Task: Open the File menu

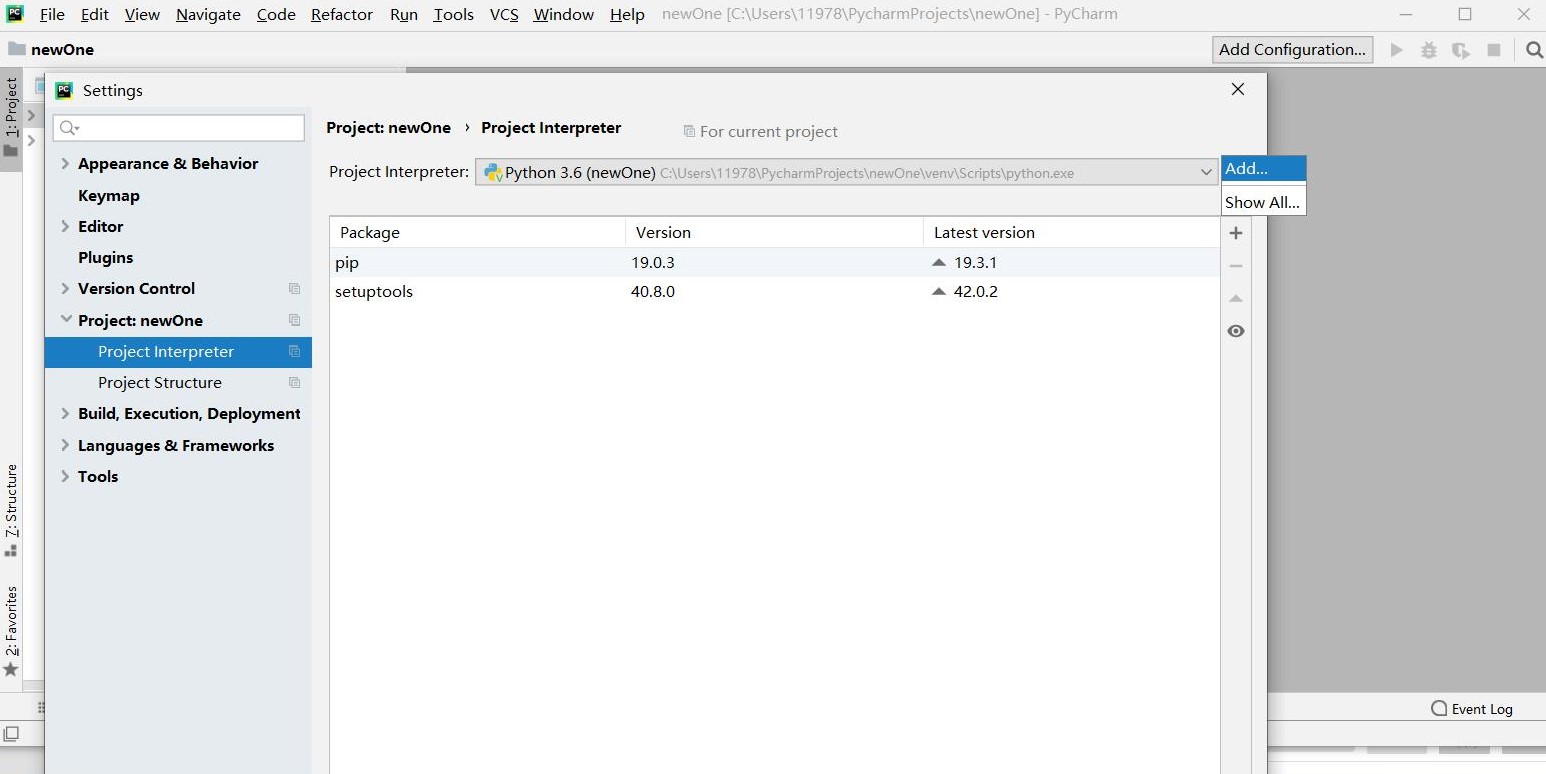Action: [x=52, y=15]
